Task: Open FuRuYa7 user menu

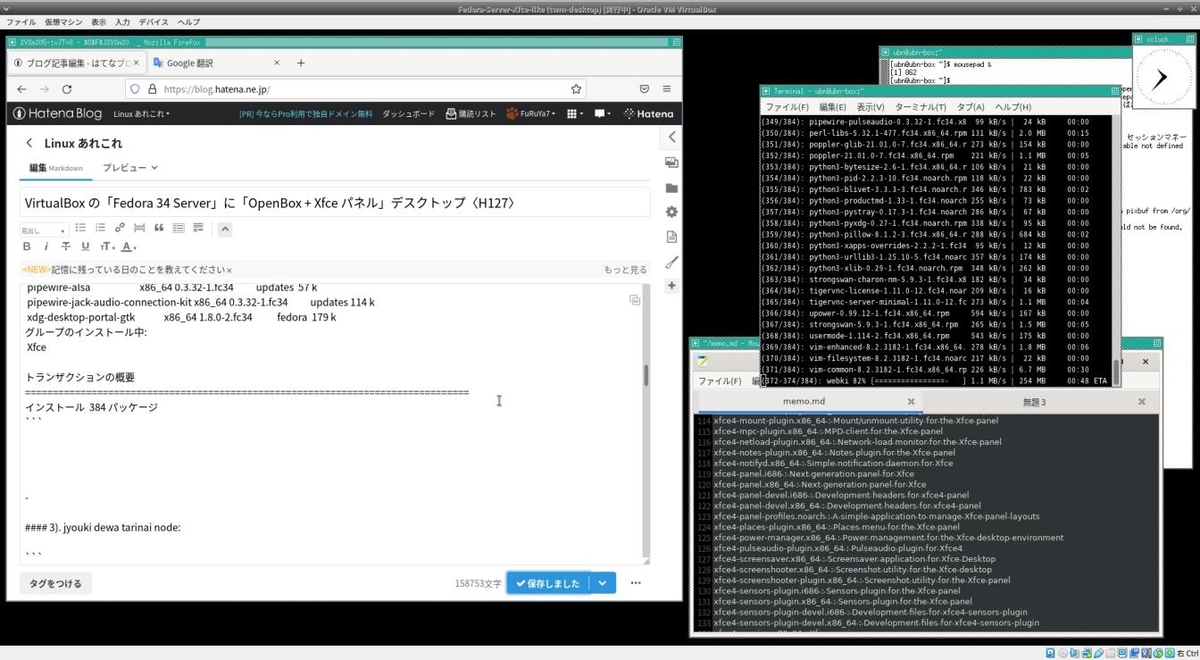Action: tap(533, 114)
